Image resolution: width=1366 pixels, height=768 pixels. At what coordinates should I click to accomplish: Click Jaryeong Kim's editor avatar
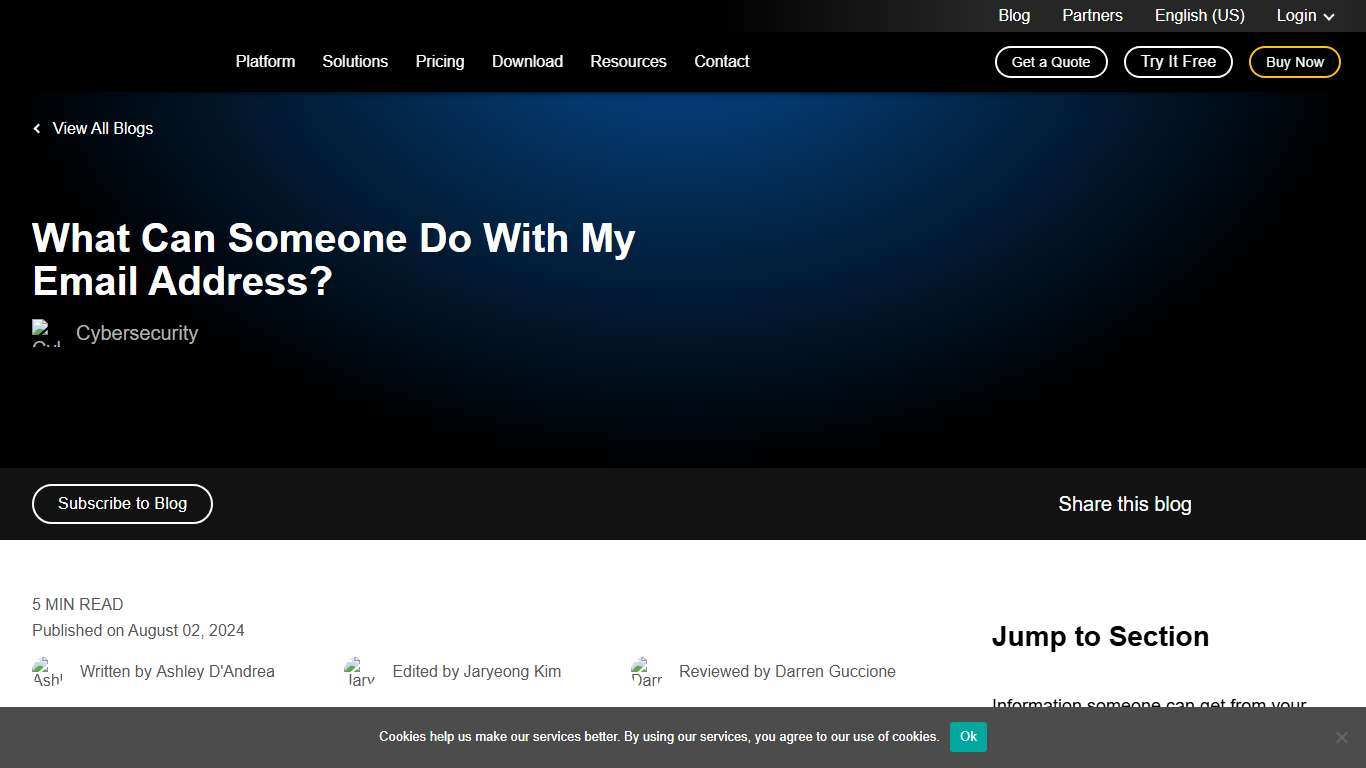pyautogui.click(x=360, y=672)
